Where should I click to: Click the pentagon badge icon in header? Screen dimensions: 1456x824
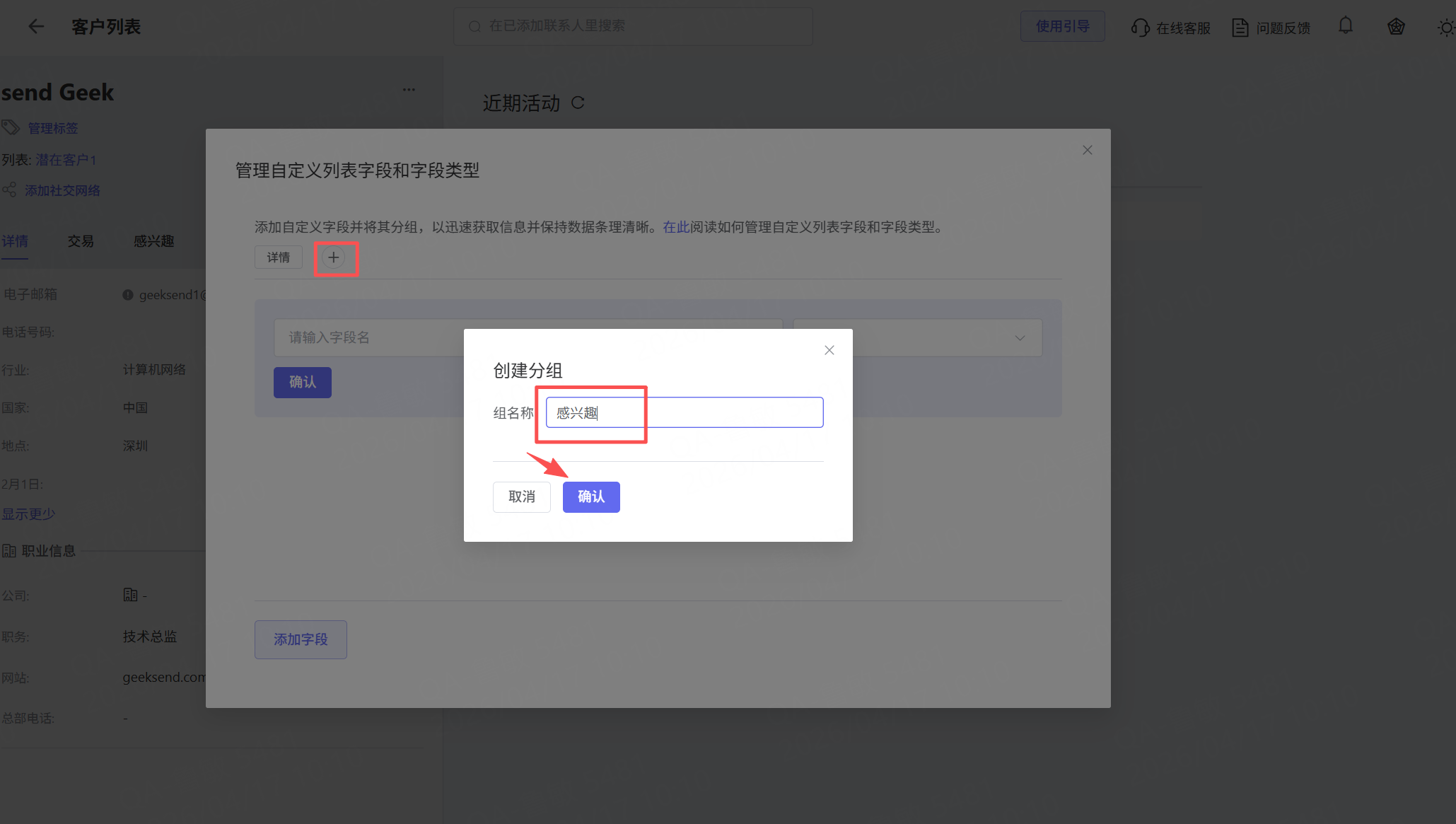pos(1395,27)
